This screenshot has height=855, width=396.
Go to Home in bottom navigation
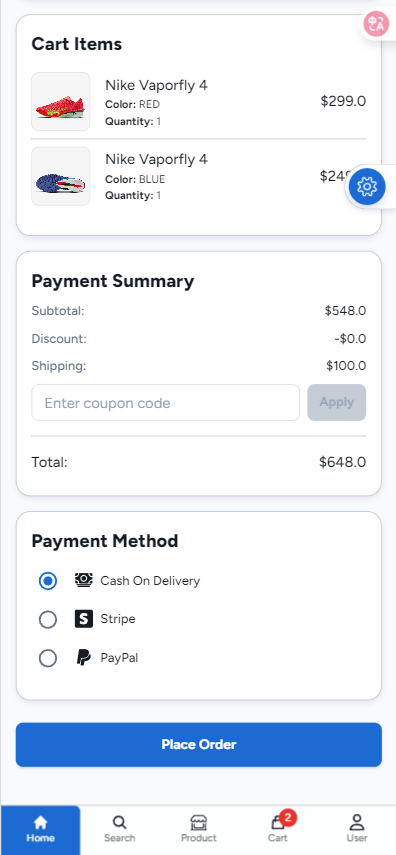(x=40, y=829)
